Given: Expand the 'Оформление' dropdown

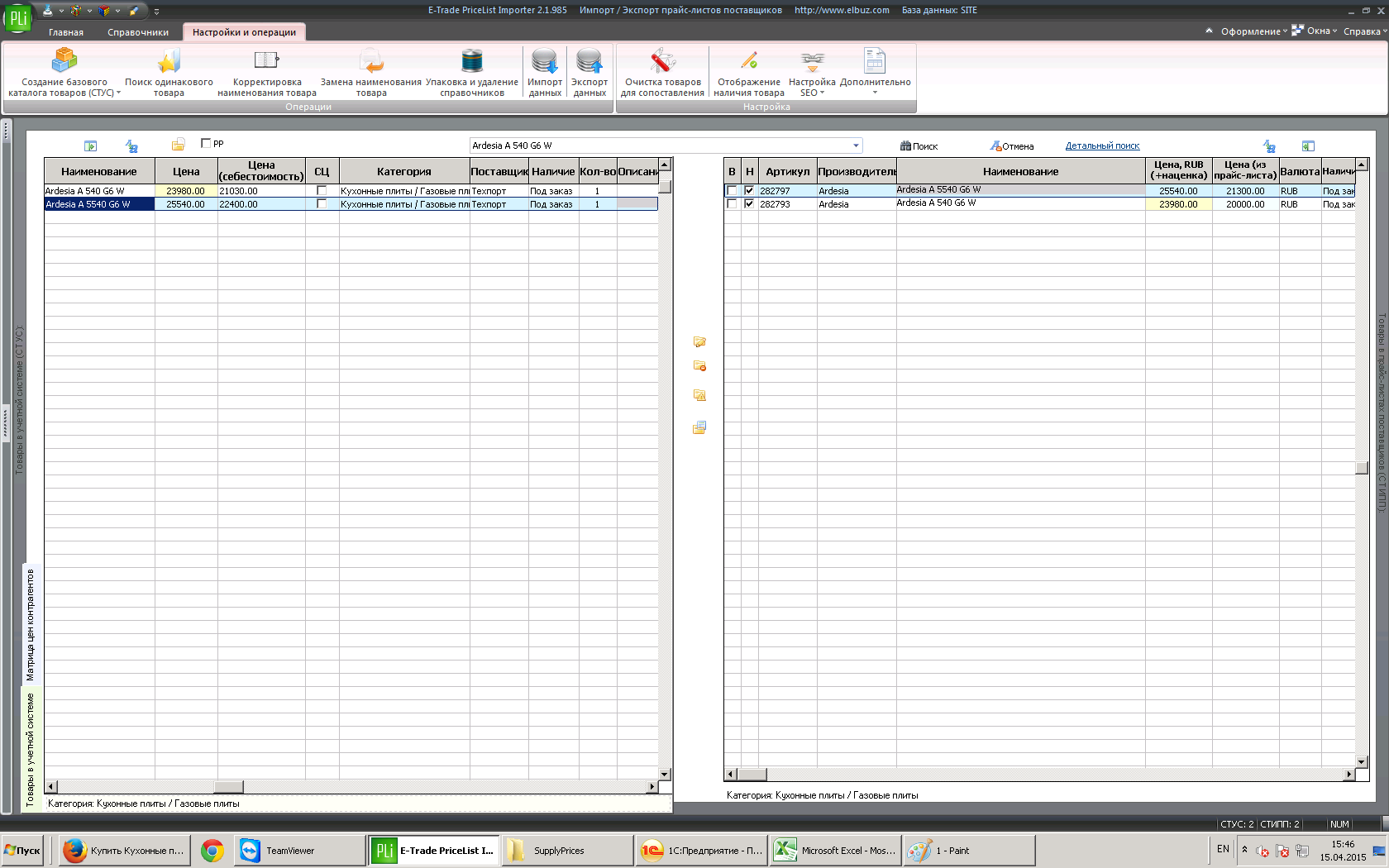Looking at the screenshot, I should [1253, 31].
